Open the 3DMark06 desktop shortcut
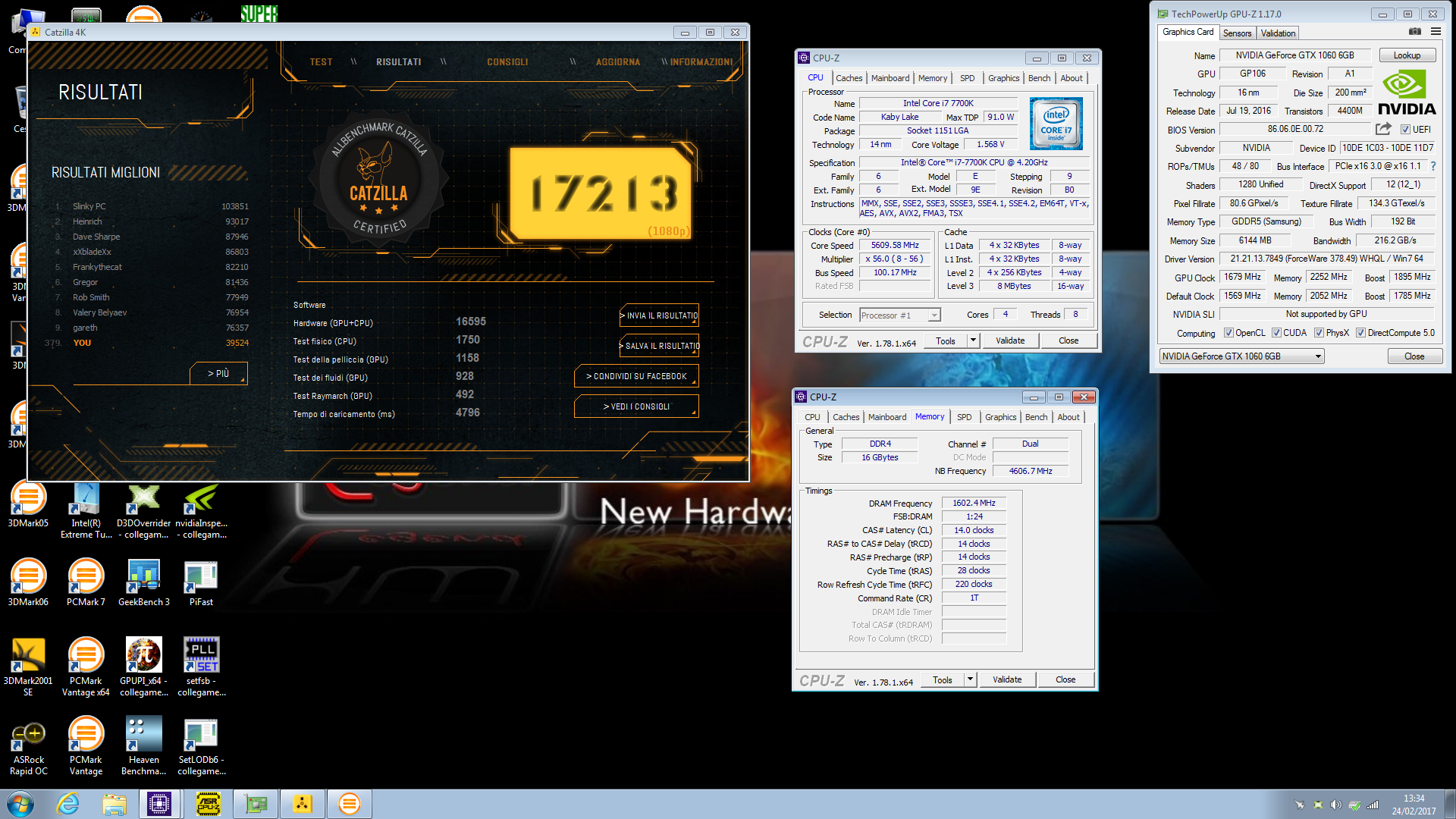1456x819 pixels. (28, 583)
